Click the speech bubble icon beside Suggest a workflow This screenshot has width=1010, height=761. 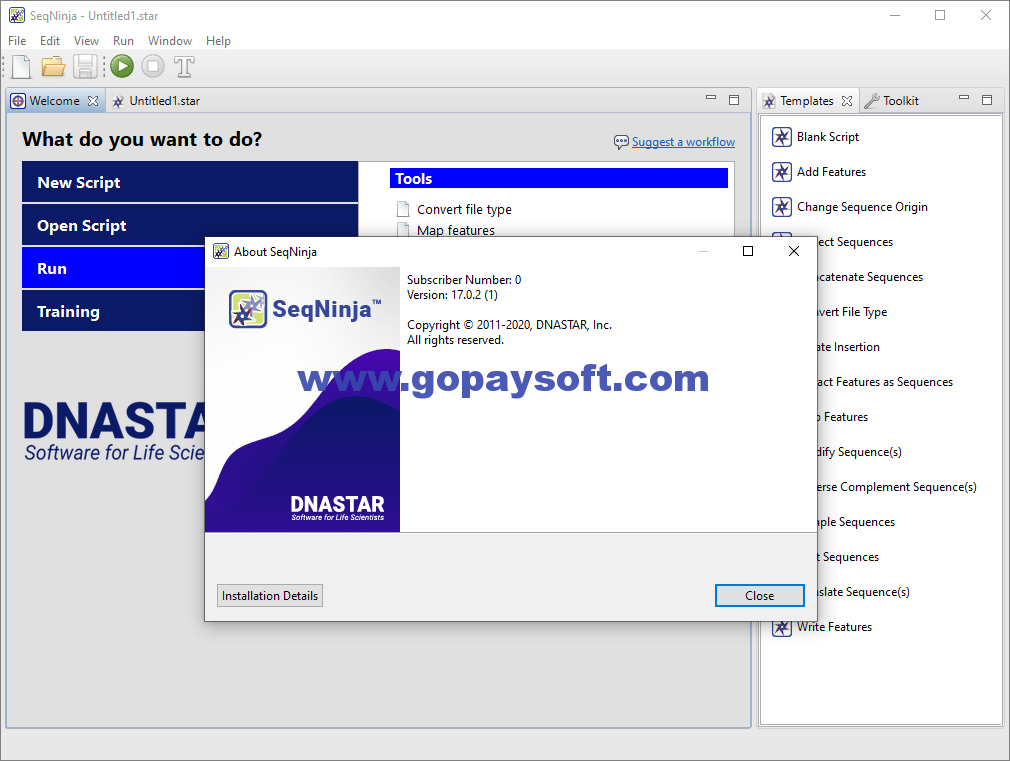point(621,142)
